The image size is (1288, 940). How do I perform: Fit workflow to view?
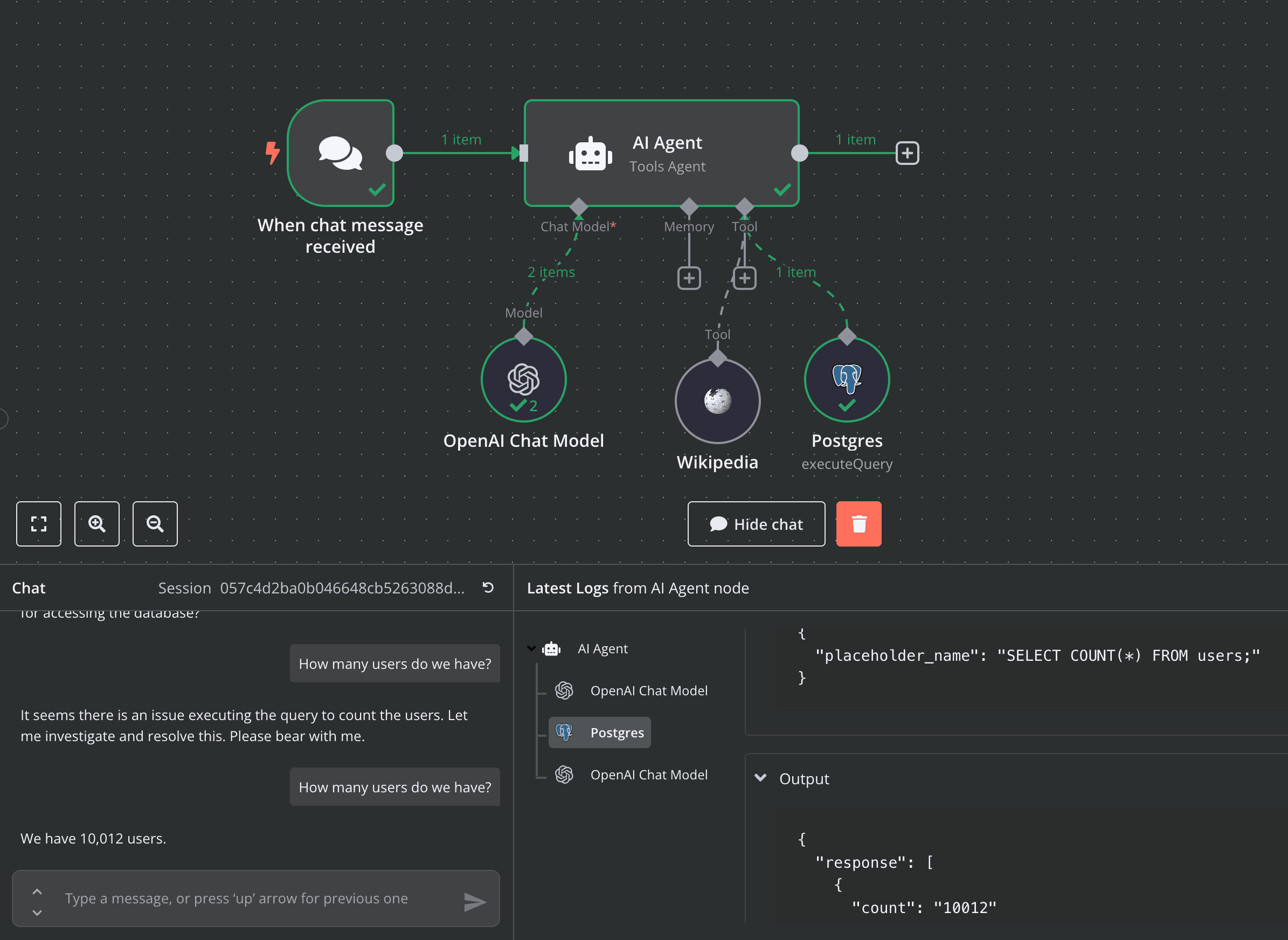tap(39, 523)
